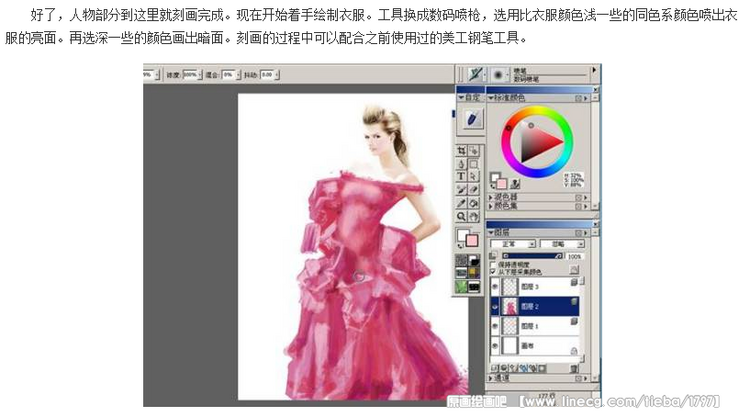Adjust the layer opacity slider
The width and height of the screenshot is (750, 417).
pyautogui.click(x=532, y=256)
